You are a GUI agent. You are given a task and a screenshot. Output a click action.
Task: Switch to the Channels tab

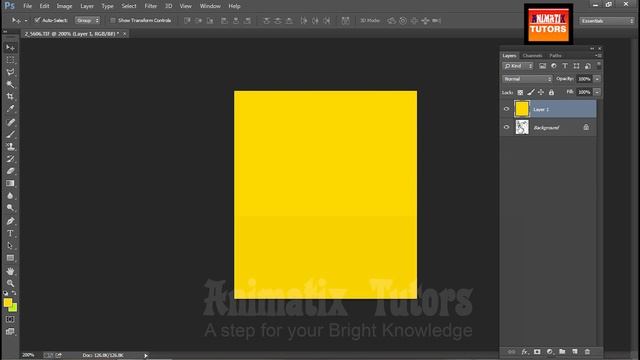[x=532, y=56]
